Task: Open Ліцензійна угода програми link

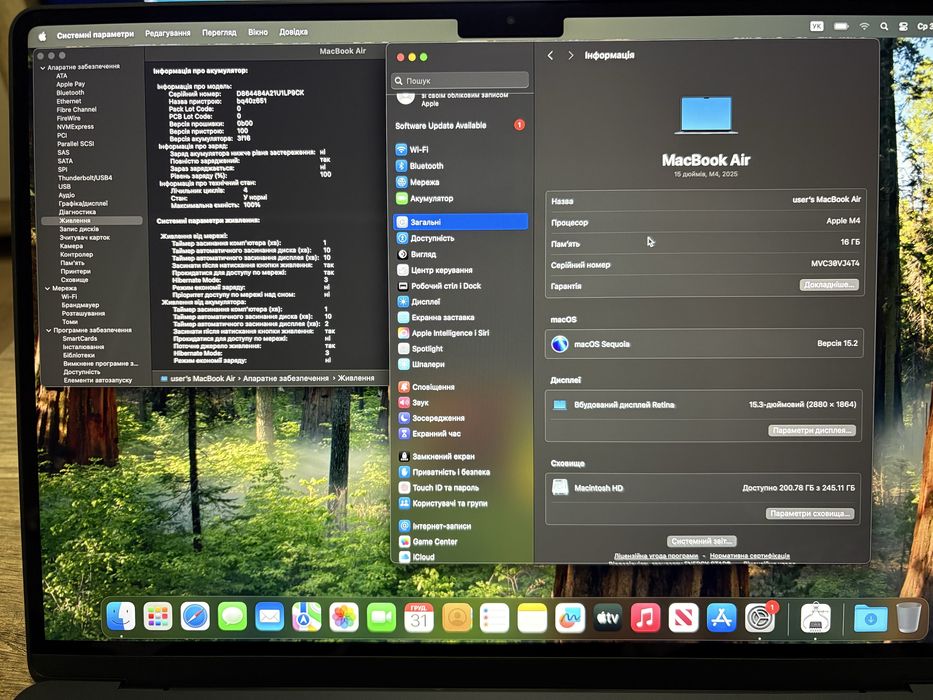Action: pyautogui.click(x=656, y=556)
